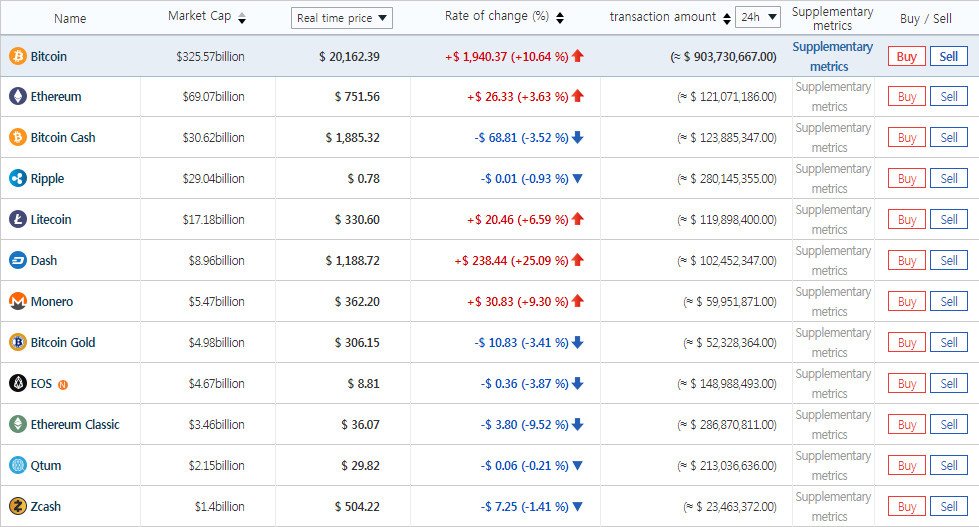Sort by Market Cap column arrows
The height and width of the screenshot is (527, 979).
(242, 19)
